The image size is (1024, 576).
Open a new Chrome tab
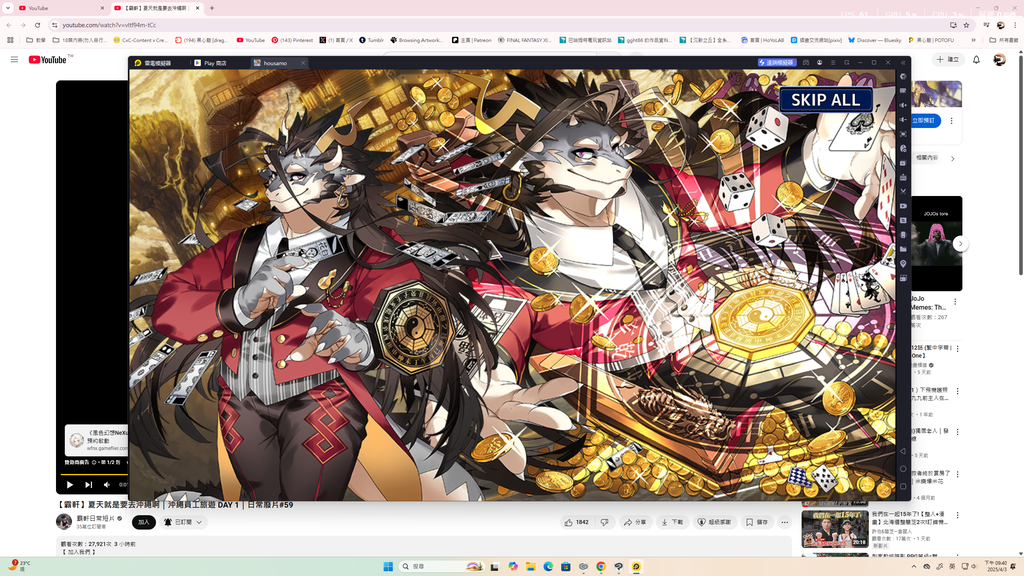pos(212,8)
